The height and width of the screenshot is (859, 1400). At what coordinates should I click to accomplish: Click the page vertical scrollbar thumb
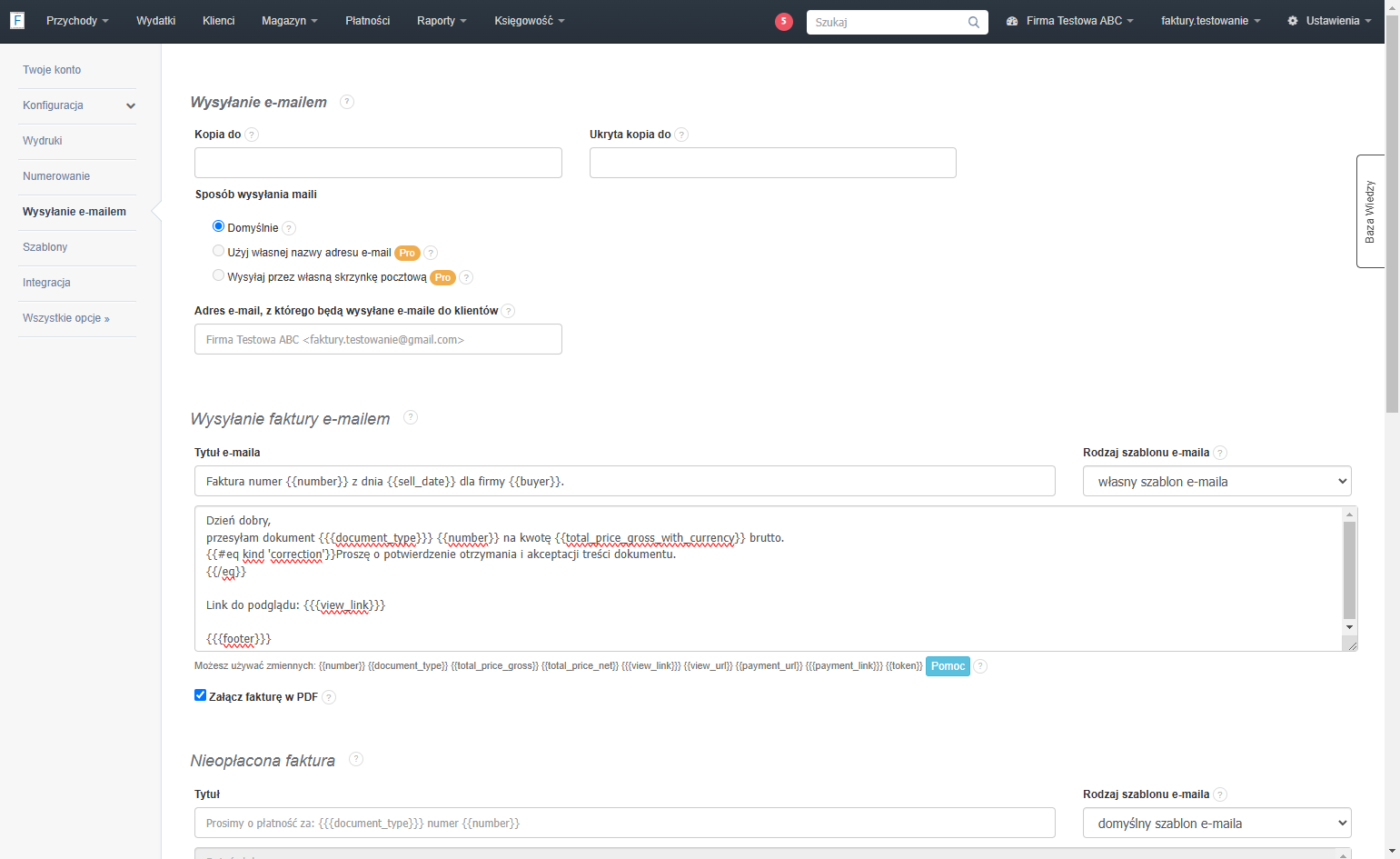tap(1392, 214)
